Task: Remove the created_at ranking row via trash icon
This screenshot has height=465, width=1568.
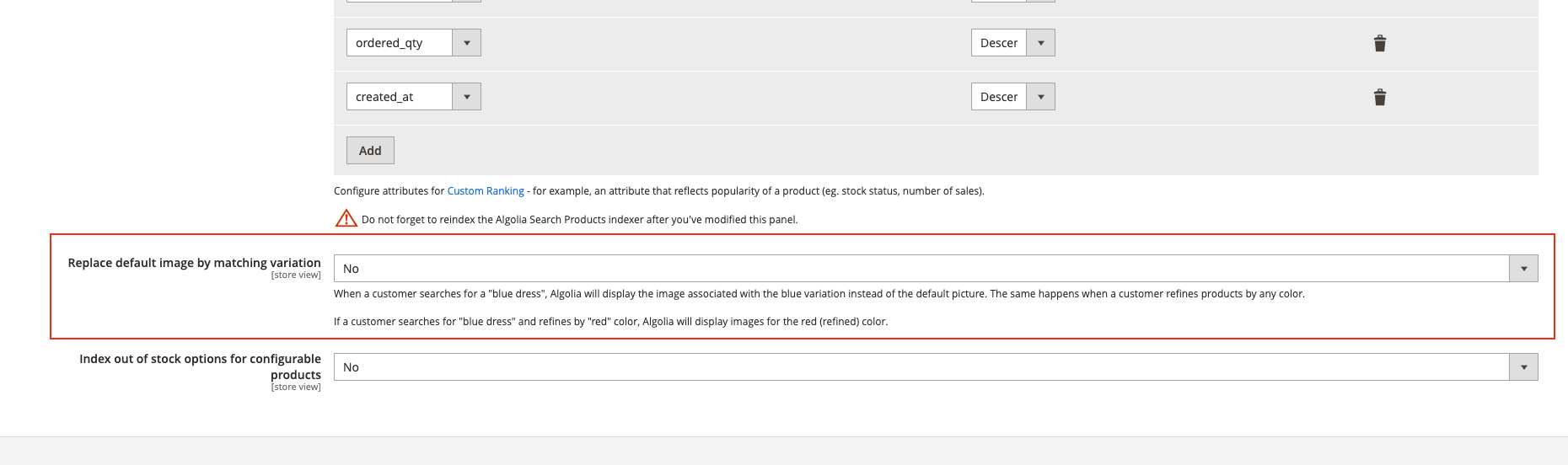Action: [1380, 97]
